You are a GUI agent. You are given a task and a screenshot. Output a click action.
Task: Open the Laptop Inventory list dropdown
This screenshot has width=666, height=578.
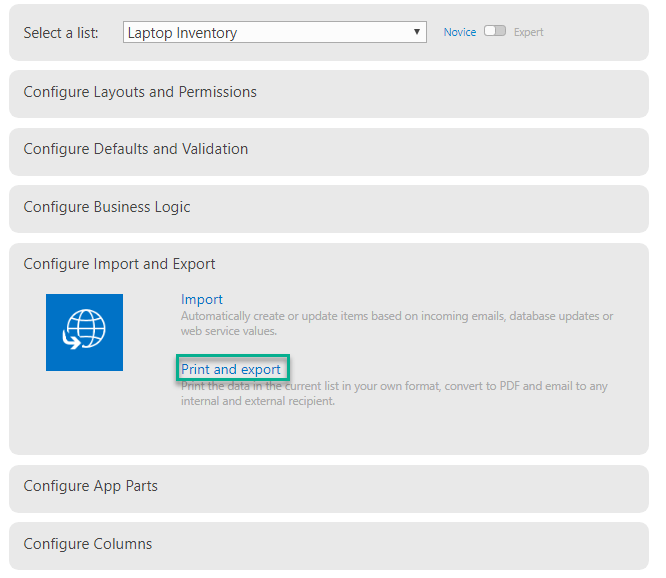coord(274,32)
